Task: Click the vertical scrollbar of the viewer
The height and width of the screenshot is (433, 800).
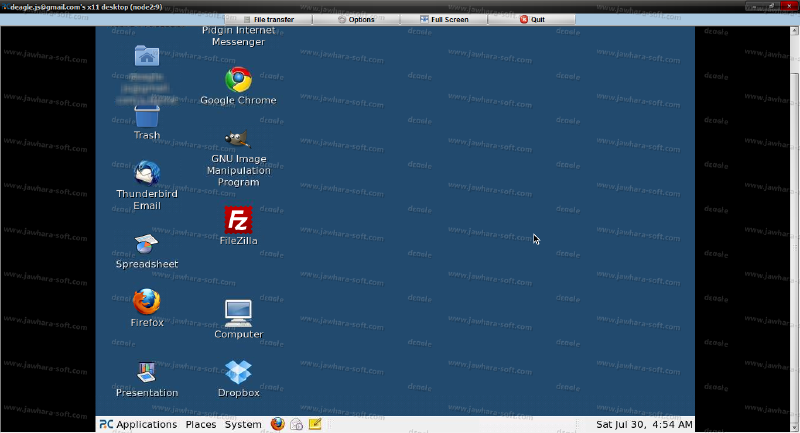Action: point(795,229)
